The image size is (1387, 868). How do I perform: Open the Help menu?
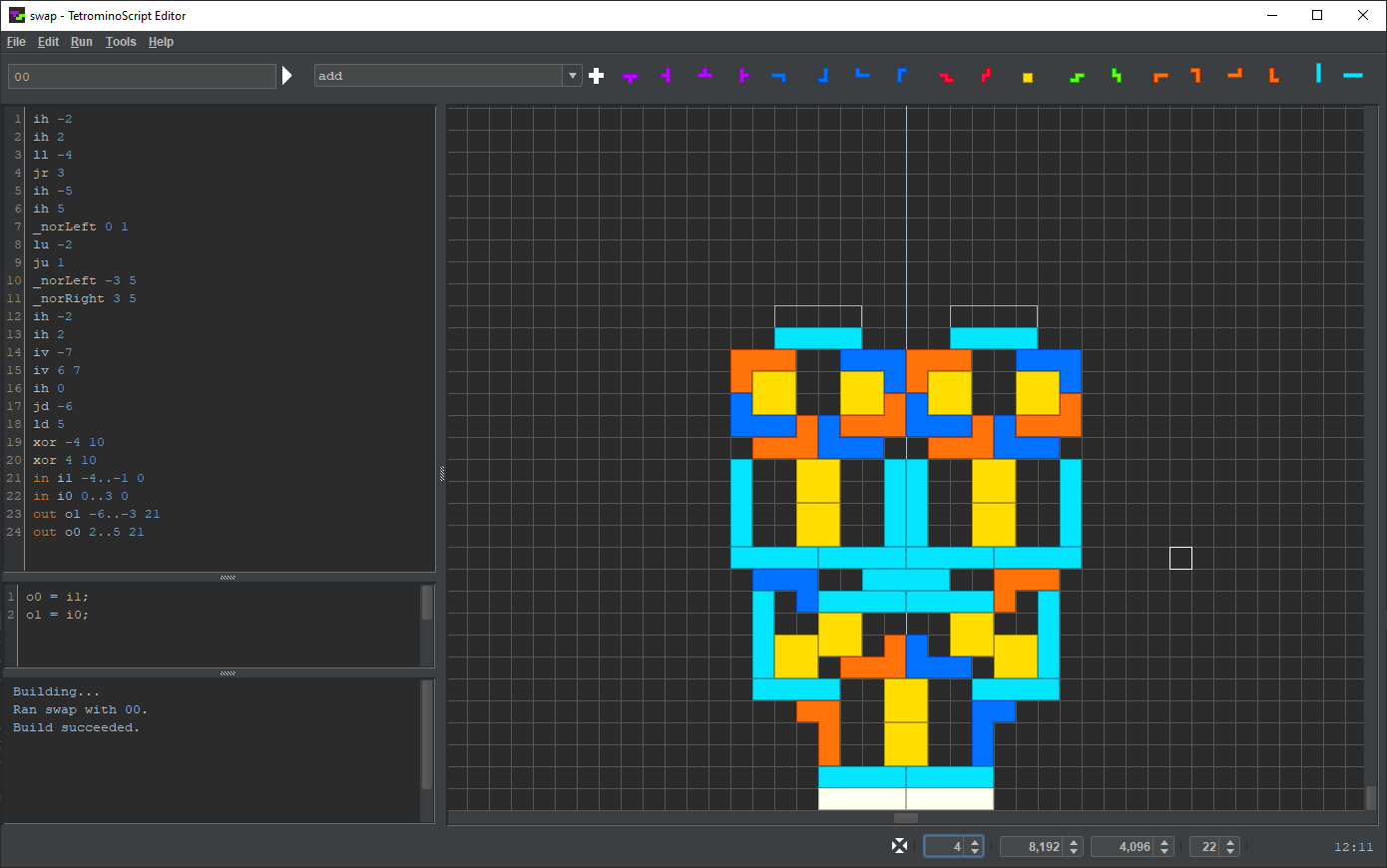(161, 42)
